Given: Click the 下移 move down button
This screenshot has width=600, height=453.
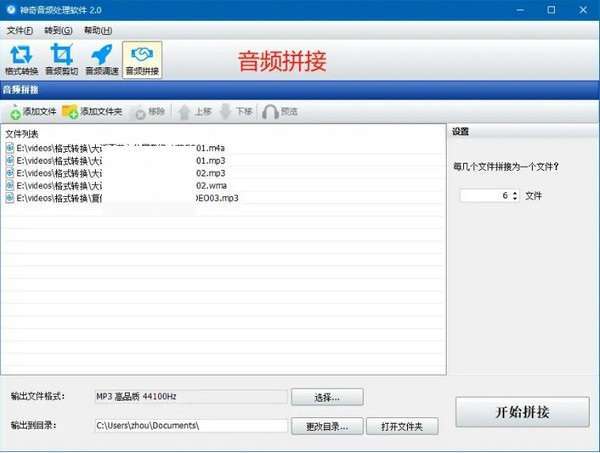Looking at the screenshot, I should pyautogui.click(x=236, y=112).
